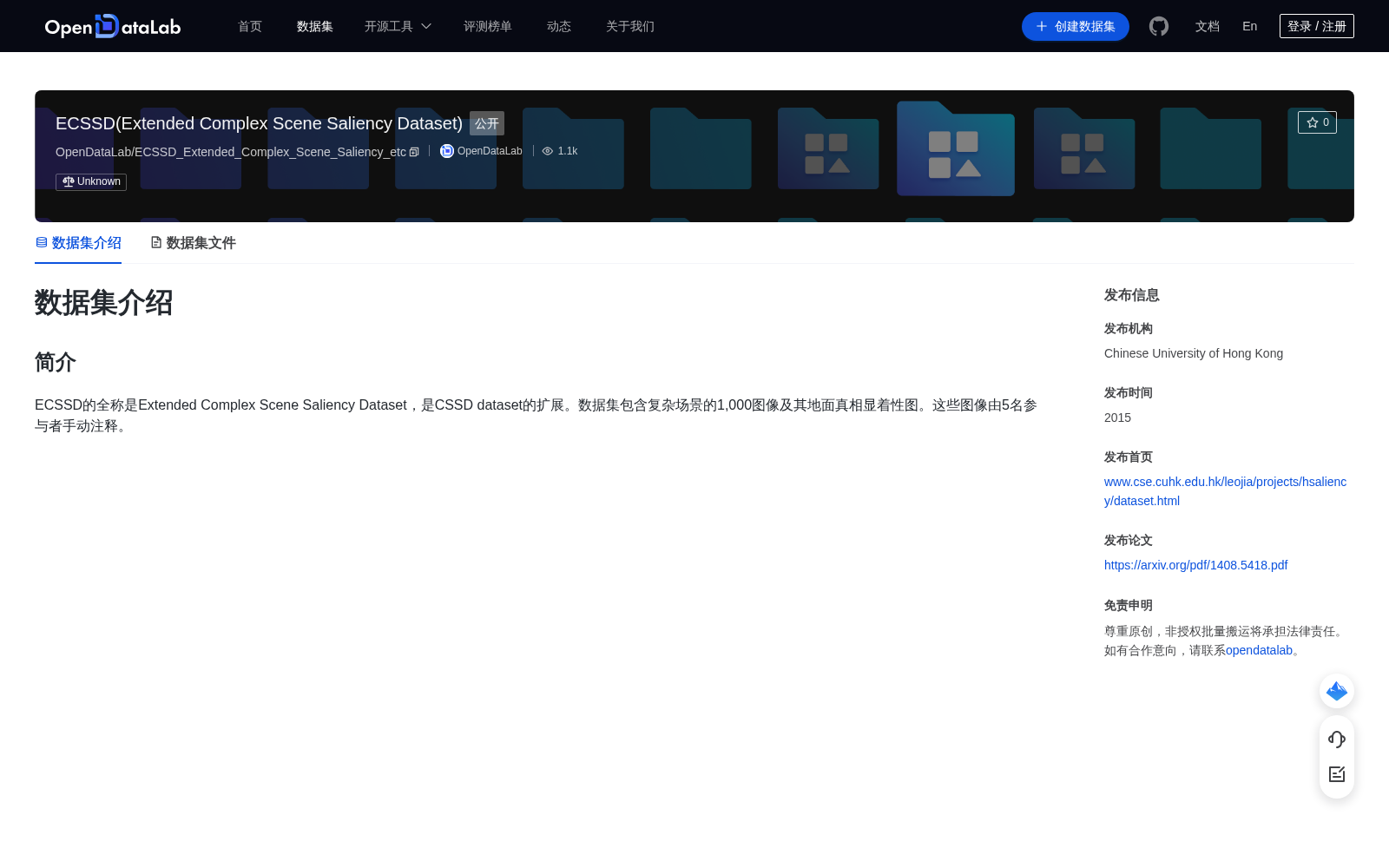This screenshot has height=868, width=1389.
Task: Click the 2015 publish year
Action: pyautogui.click(x=1117, y=418)
